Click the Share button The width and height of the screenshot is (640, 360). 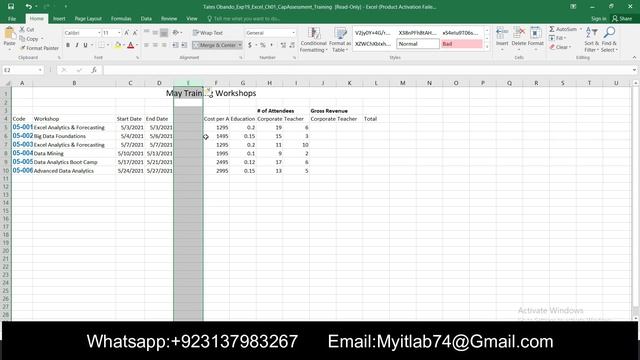click(x=622, y=19)
